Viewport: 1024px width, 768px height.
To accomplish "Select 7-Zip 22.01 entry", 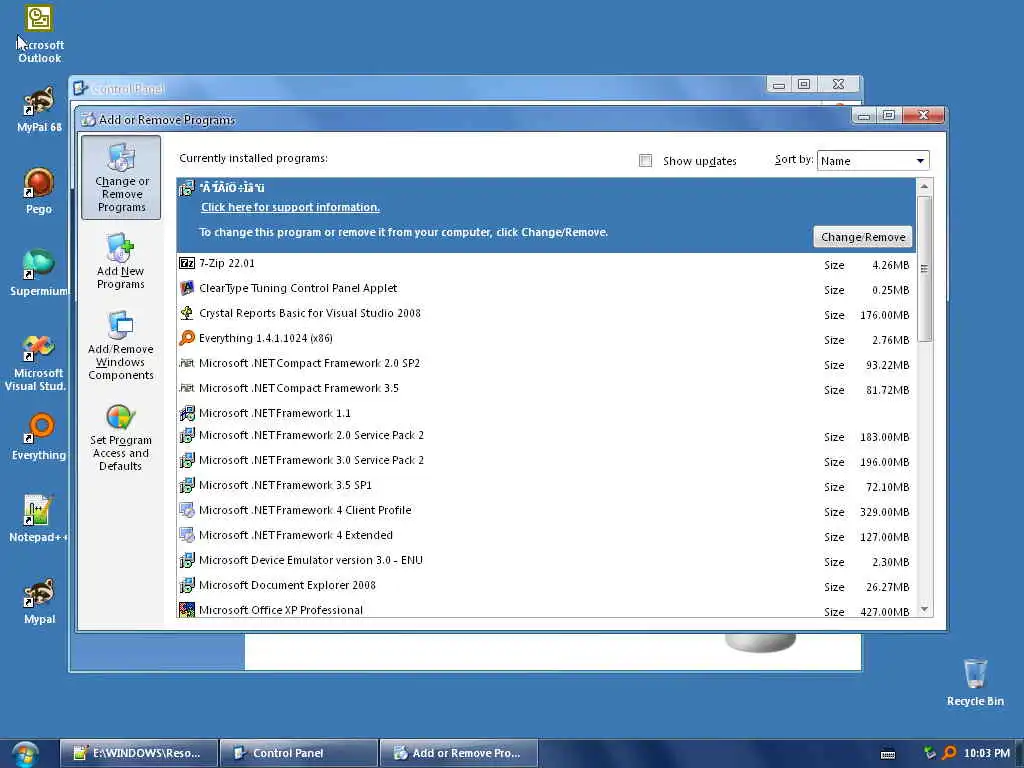I will (546, 264).
